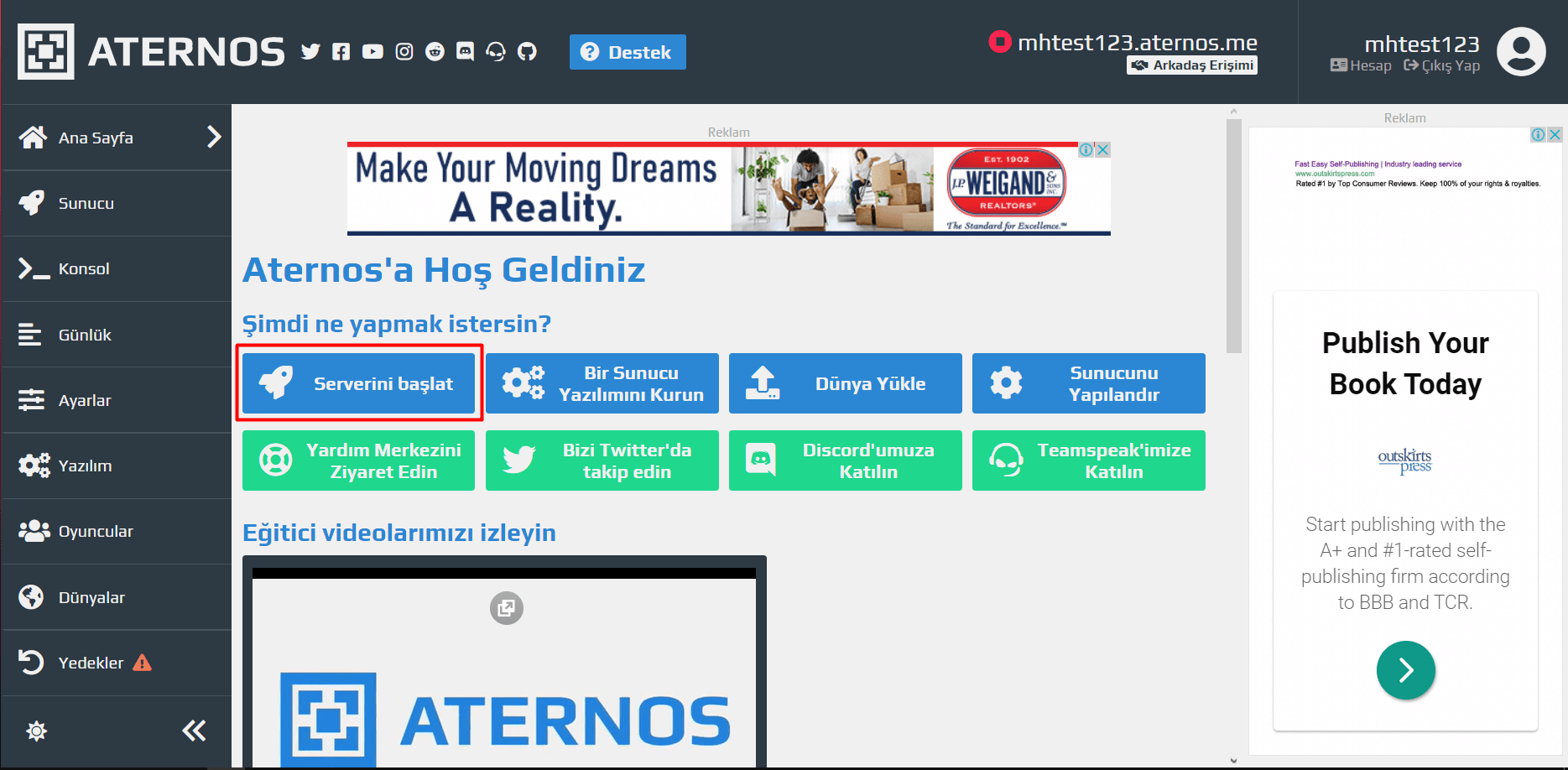This screenshot has height=770, width=1568.
Task: Click the red server offline status icon
Action: pos(1000,41)
